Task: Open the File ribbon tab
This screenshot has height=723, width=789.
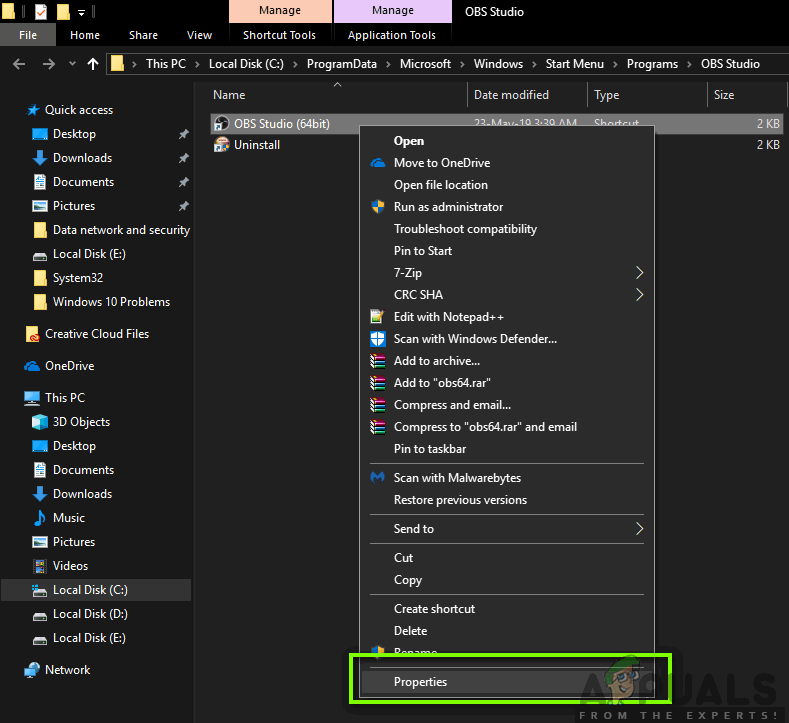Action: tap(28, 35)
